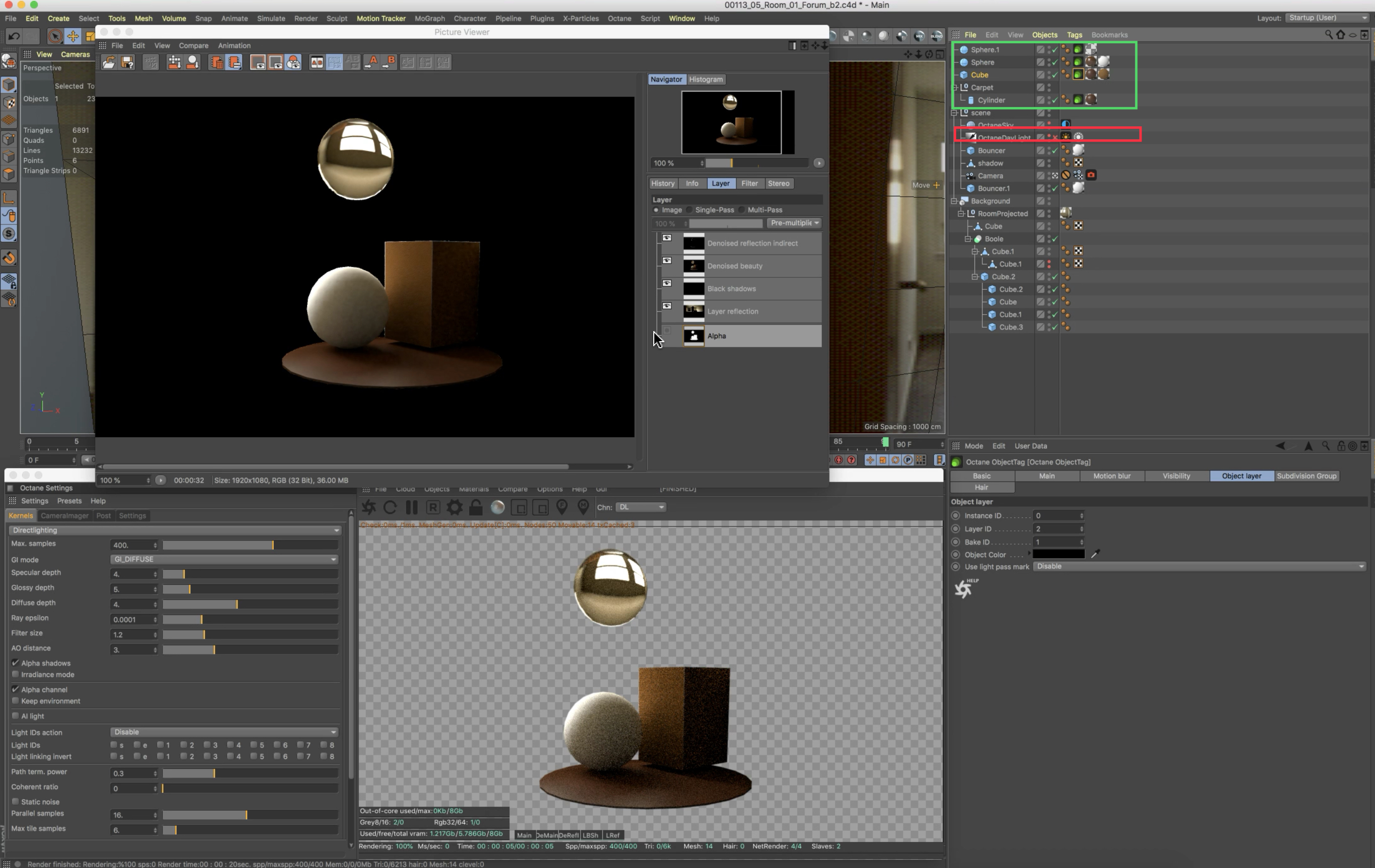Open the Visibility tab of Octane ObjectTag
Viewport: 1375px width, 868px height.
1176,476
